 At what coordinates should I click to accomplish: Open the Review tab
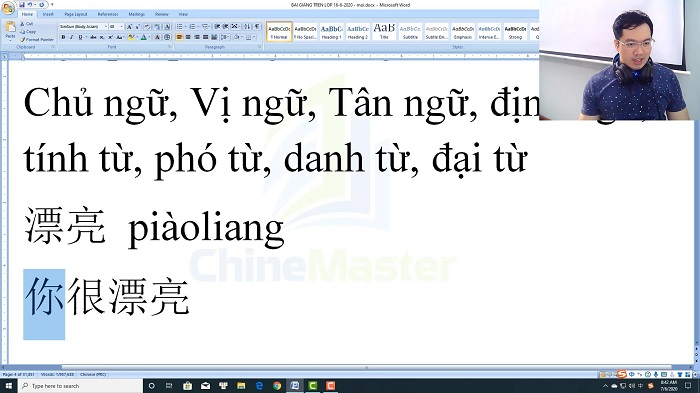pos(162,14)
